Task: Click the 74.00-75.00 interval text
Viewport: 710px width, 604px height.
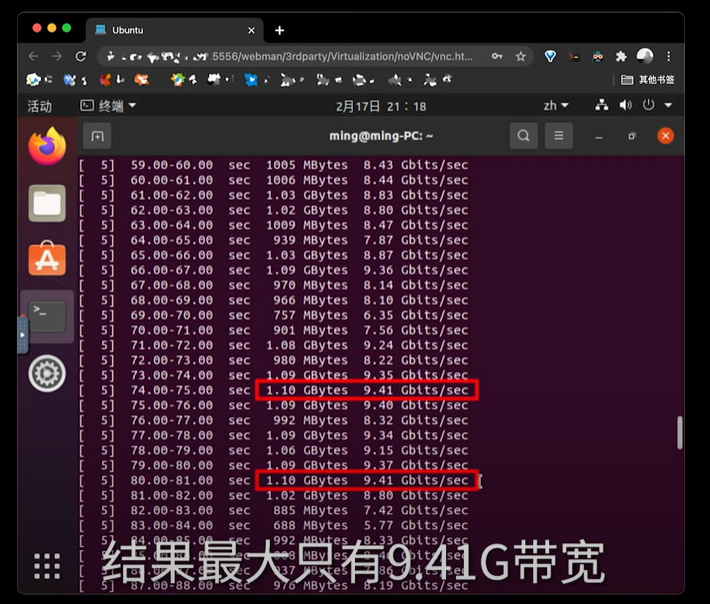Action: point(172,390)
